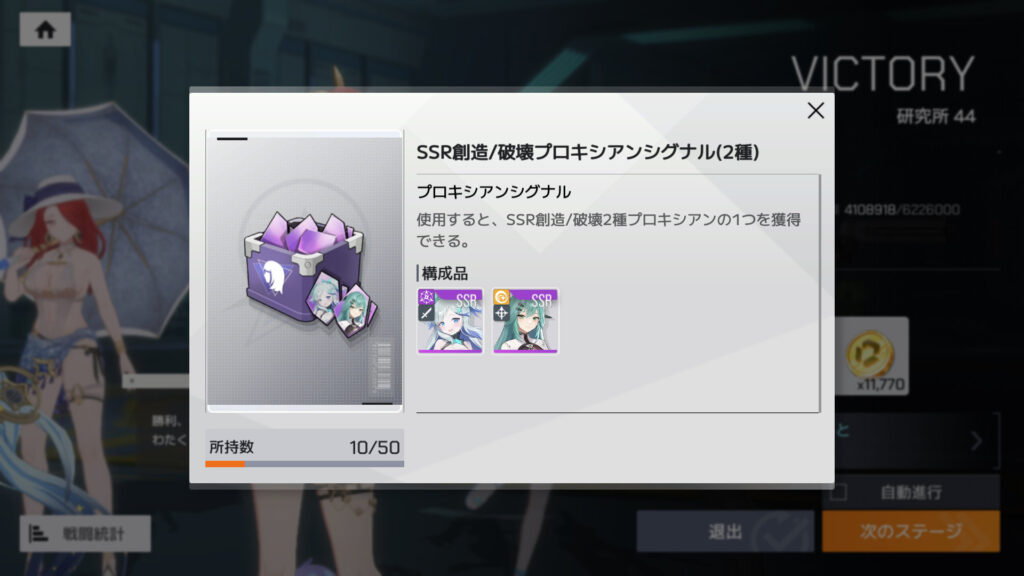
Task: Toggle the auto-advance (自動進行) checkbox
Action: point(839,492)
